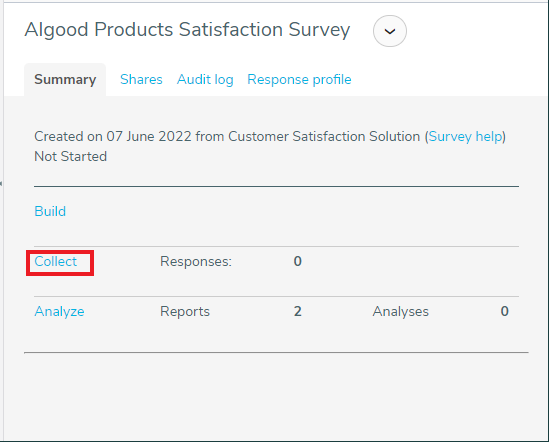
Task: Click the Analyses label
Action: [x=401, y=312]
